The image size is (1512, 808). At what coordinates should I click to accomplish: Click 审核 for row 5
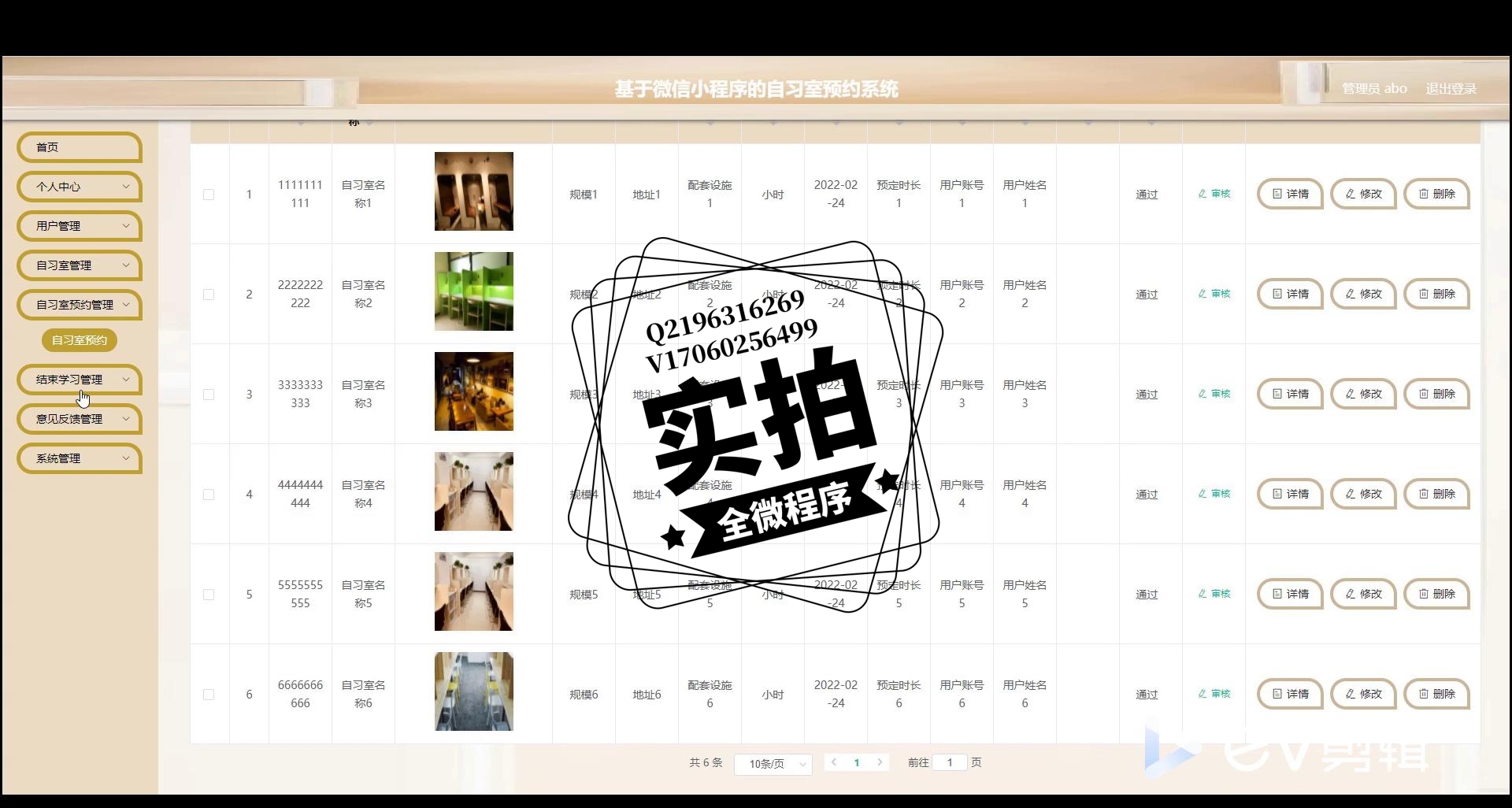[x=1214, y=594]
